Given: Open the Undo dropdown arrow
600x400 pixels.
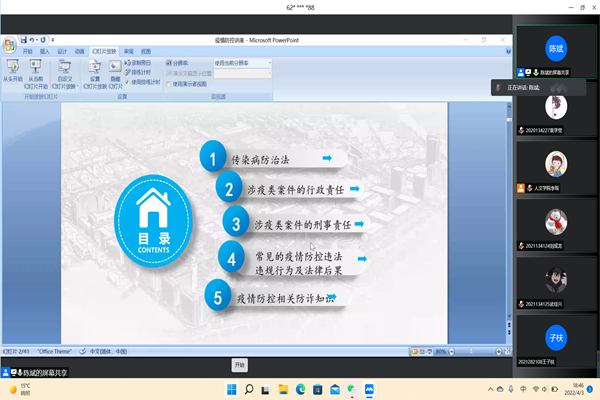Looking at the screenshot, I should pyautogui.click(x=38, y=40).
